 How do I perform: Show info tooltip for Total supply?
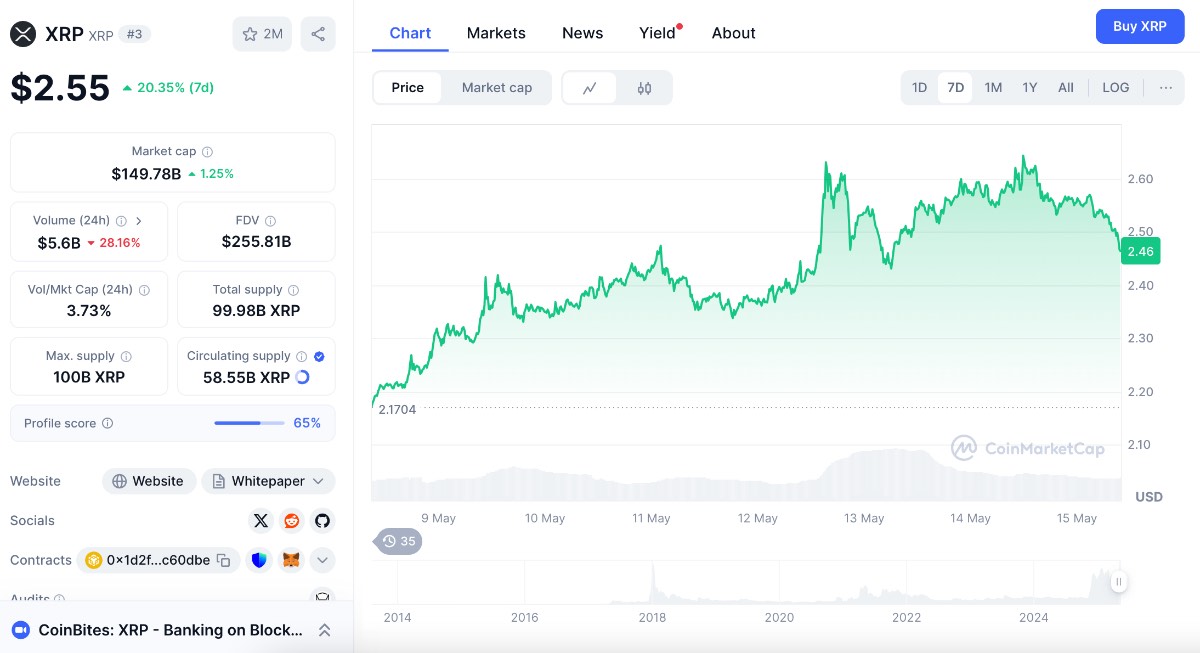click(x=293, y=290)
